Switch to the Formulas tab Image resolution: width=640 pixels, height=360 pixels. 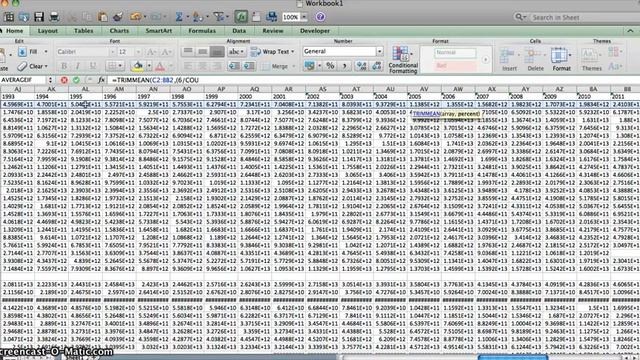click(x=202, y=31)
